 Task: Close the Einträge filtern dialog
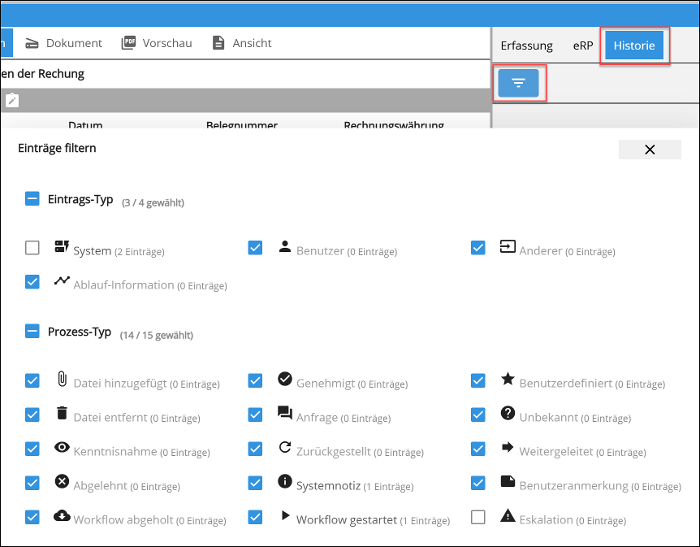point(650,150)
